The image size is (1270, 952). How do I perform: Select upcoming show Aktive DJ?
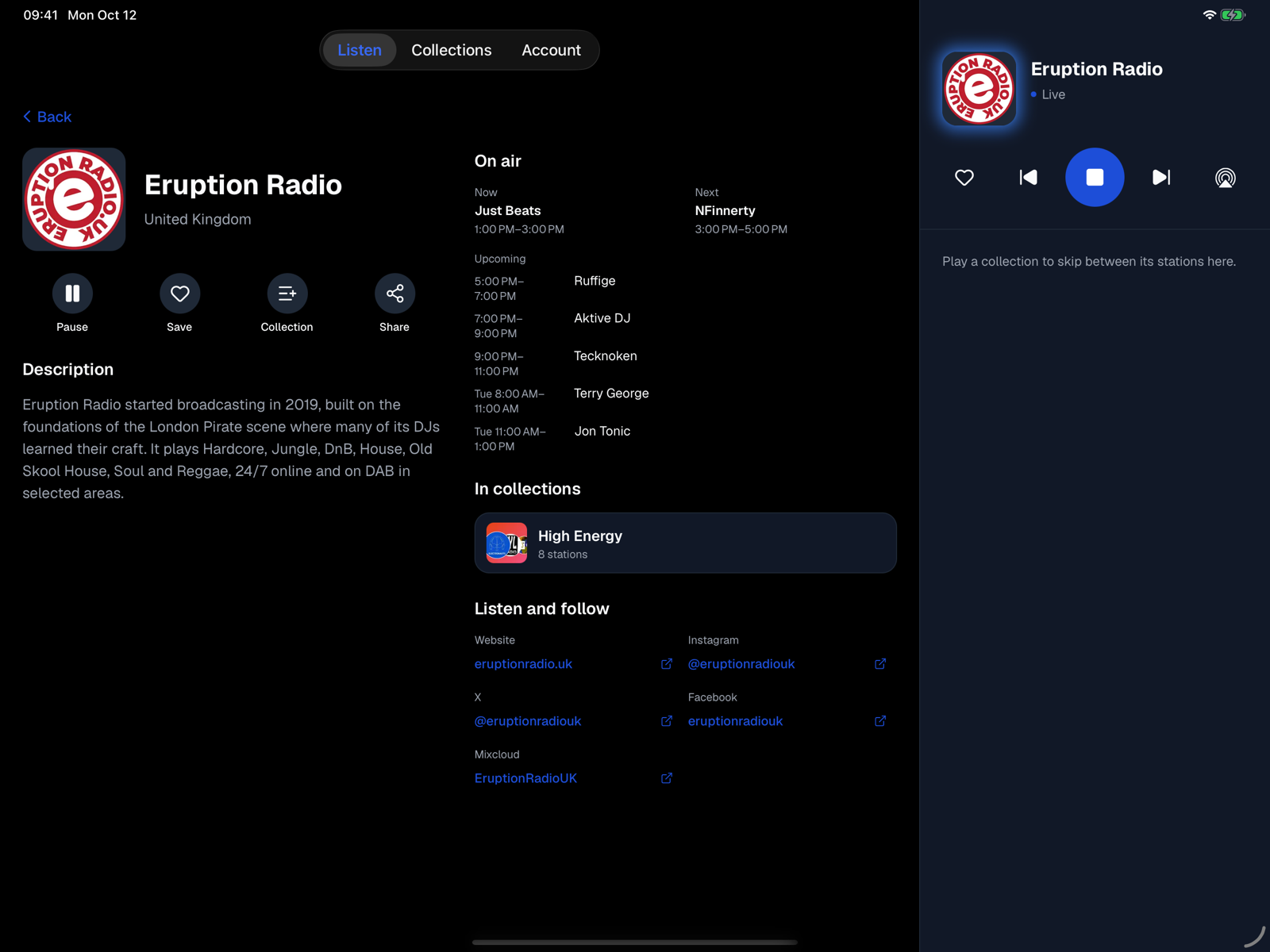pyautogui.click(x=602, y=318)
